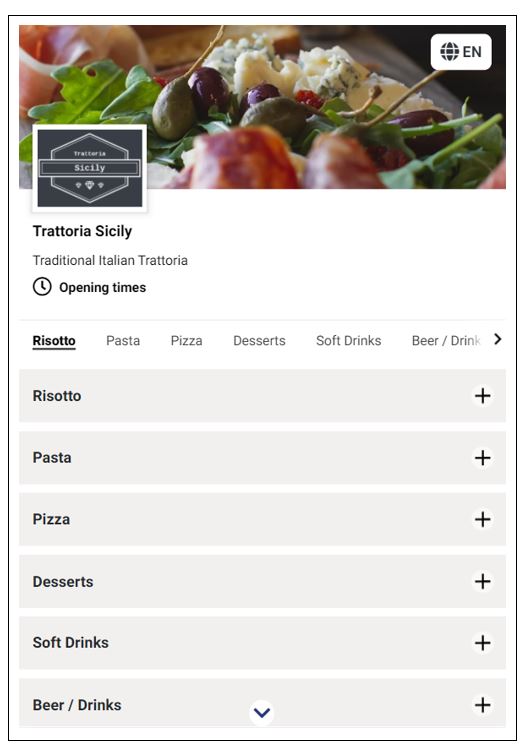The width and height of the screenshot is (527, 755).
Task: Click the globe language icon
Action: coord(449,52)
